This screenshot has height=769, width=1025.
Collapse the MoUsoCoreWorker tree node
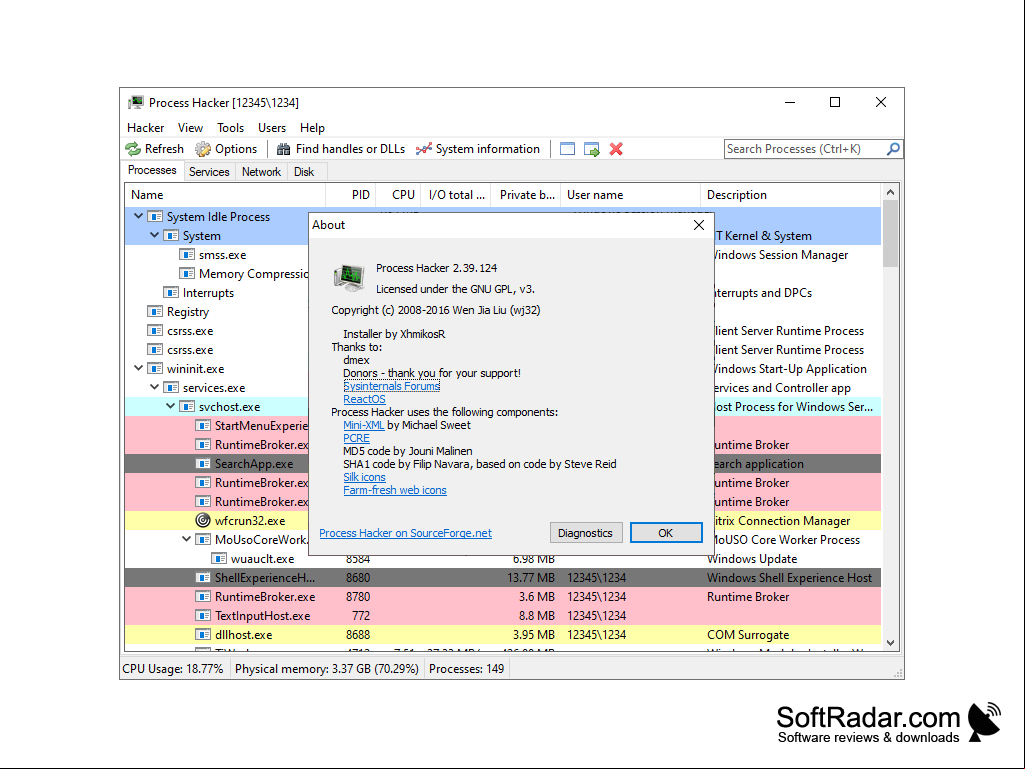pos(186,539)
